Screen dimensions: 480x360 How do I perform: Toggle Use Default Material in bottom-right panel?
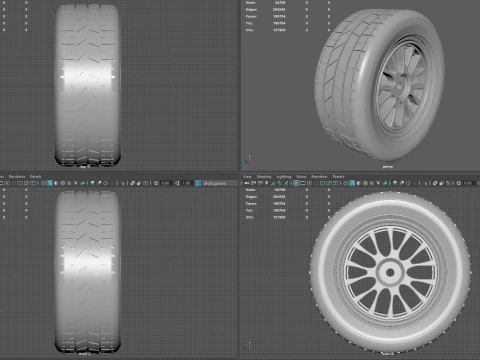coord(359,183)
